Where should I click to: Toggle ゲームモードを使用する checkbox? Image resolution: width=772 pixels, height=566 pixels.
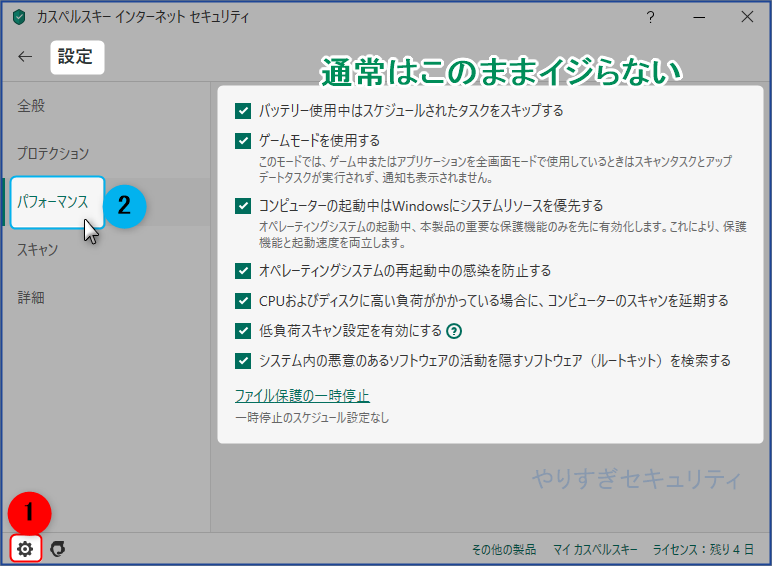pos(243,141)
